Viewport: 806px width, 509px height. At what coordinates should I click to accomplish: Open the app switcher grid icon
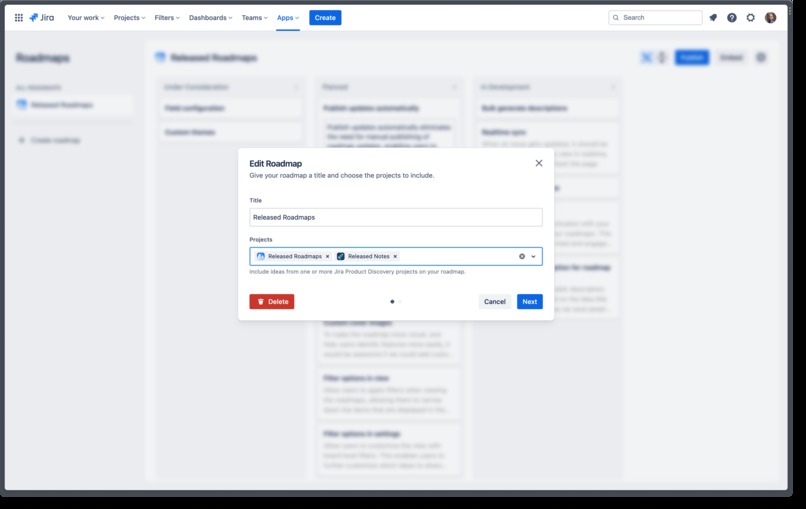coord(19,17)
